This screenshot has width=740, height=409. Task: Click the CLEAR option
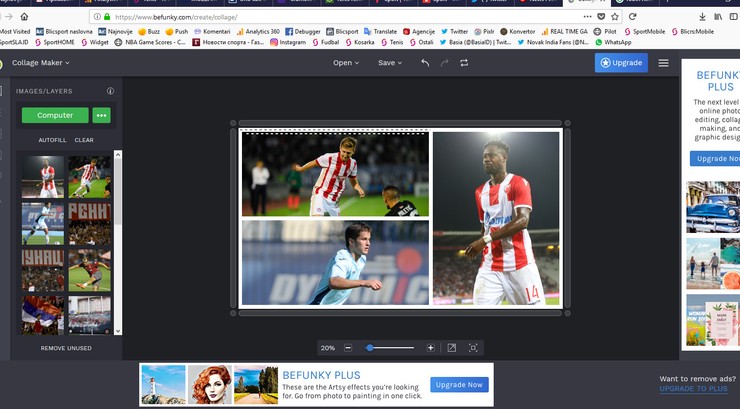pos(84,140)
